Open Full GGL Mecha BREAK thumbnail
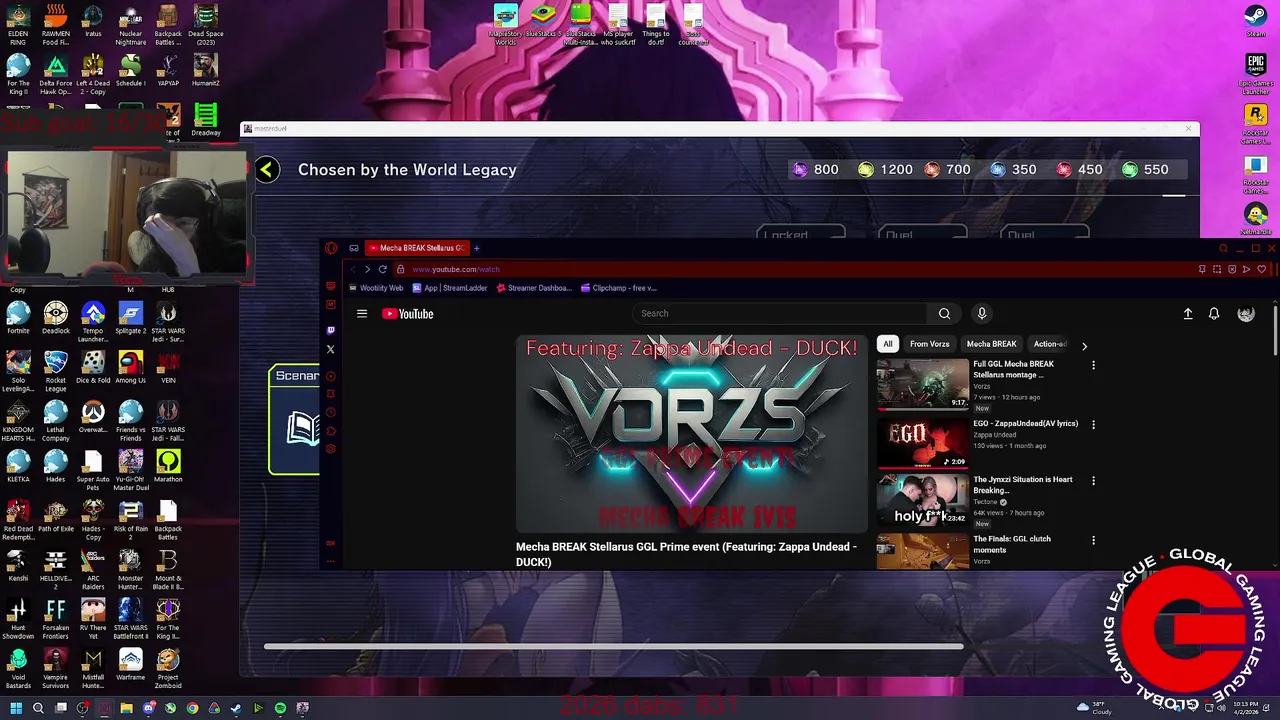The image size is (1280, 720). (x=923, y=384)
